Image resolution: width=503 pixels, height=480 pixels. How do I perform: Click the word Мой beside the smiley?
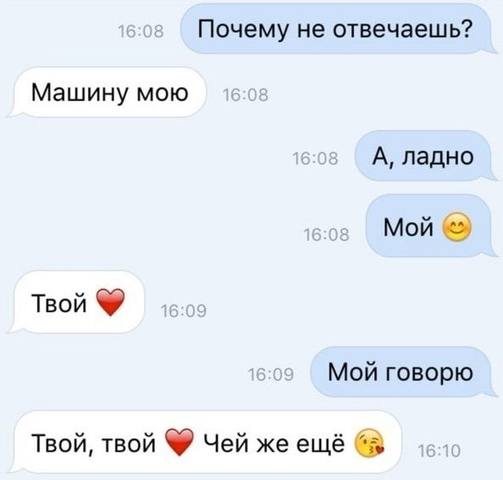(408, 227)
